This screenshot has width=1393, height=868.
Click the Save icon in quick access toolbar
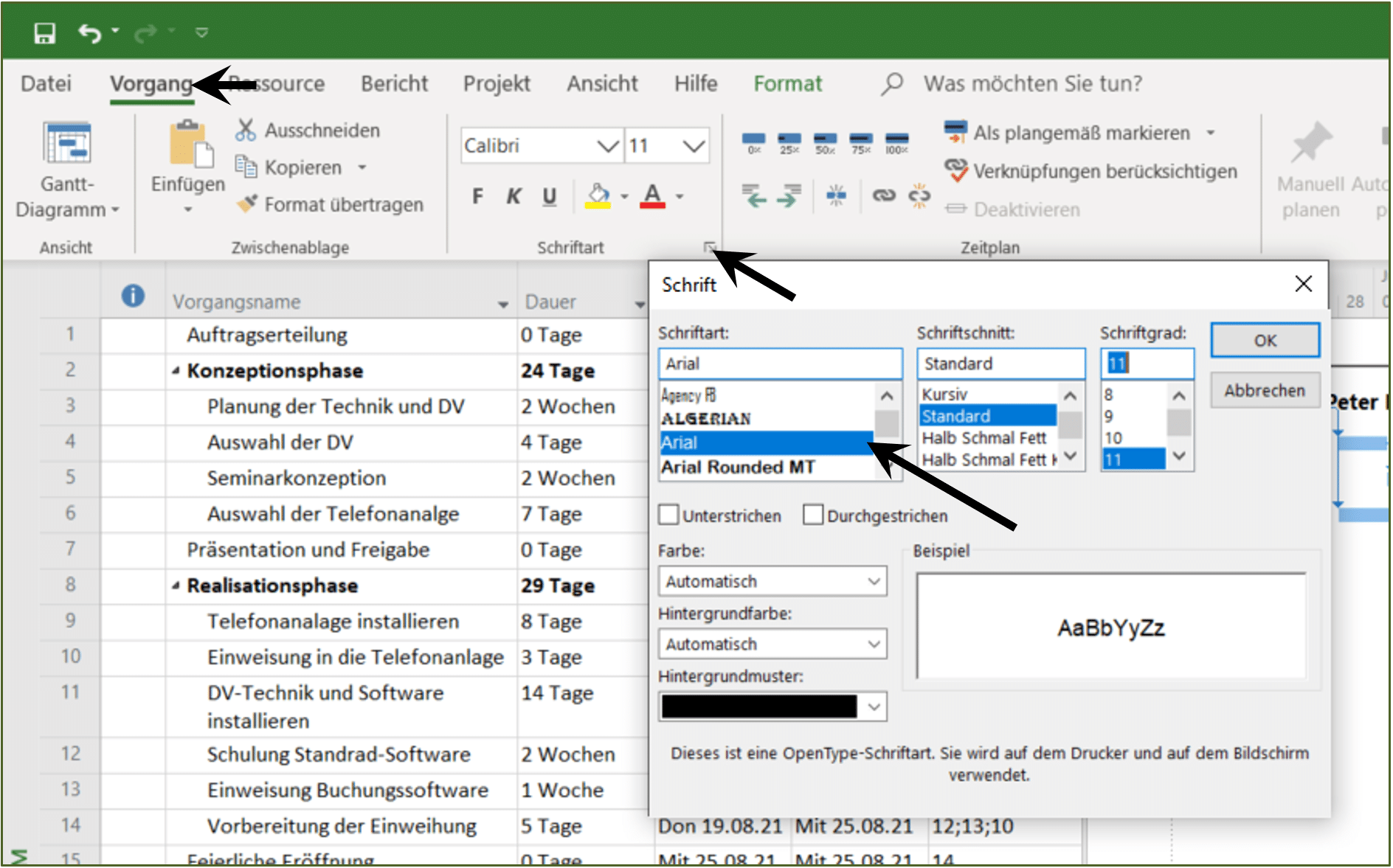click(45, 32)
